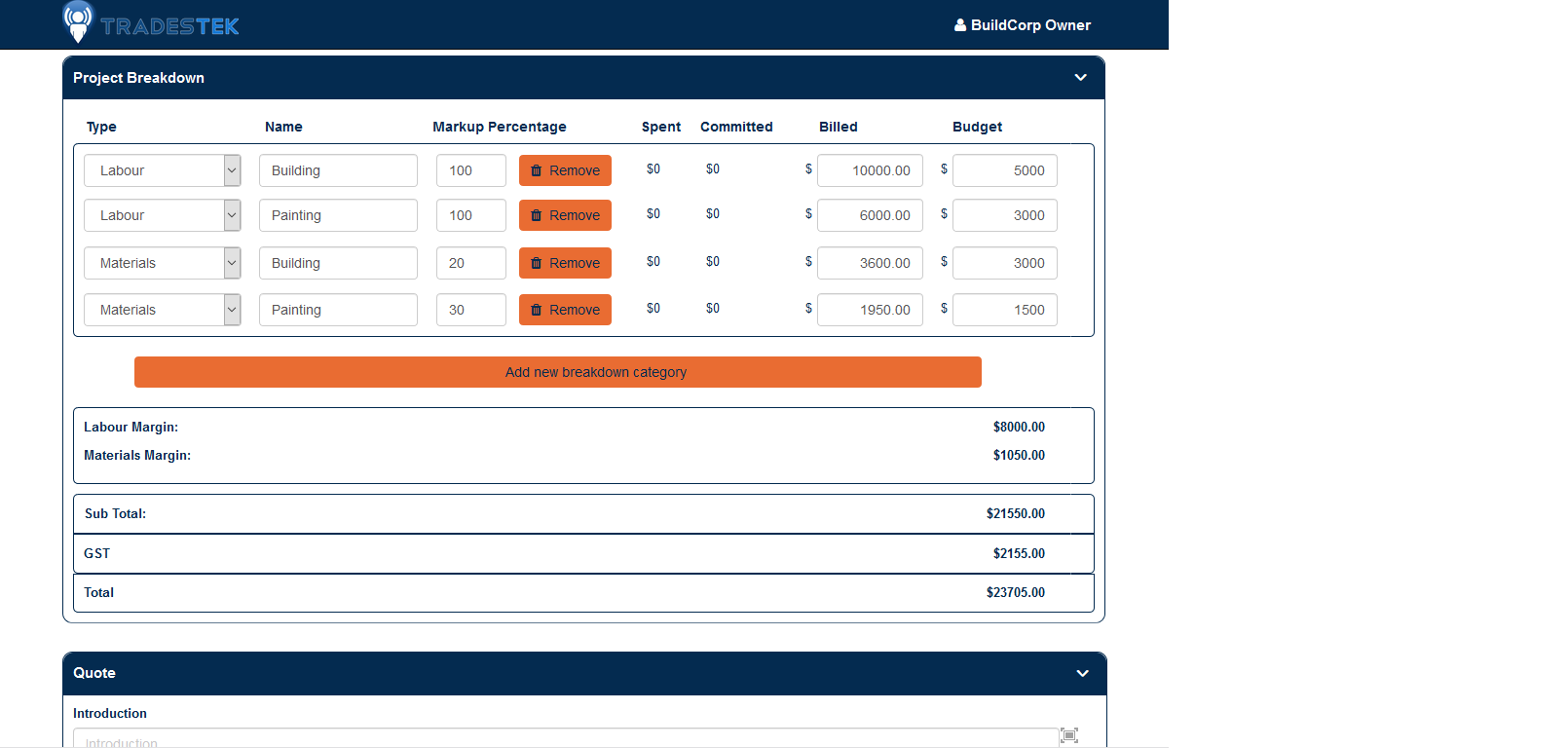This screenshot has width=1568, height=748.
Task: Collapse the Project Breakdown panel chevron
Action: (x=1080, y=78)
